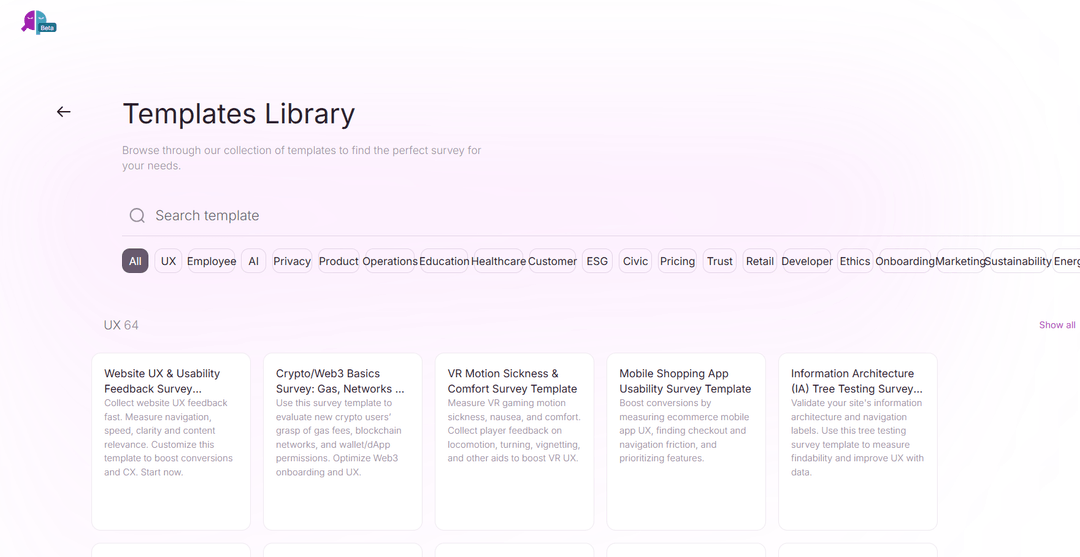The image size is (1080, 557).
Task: Click Show all for UX templates
Action: pyautogui.click(x=1057, y=325)
